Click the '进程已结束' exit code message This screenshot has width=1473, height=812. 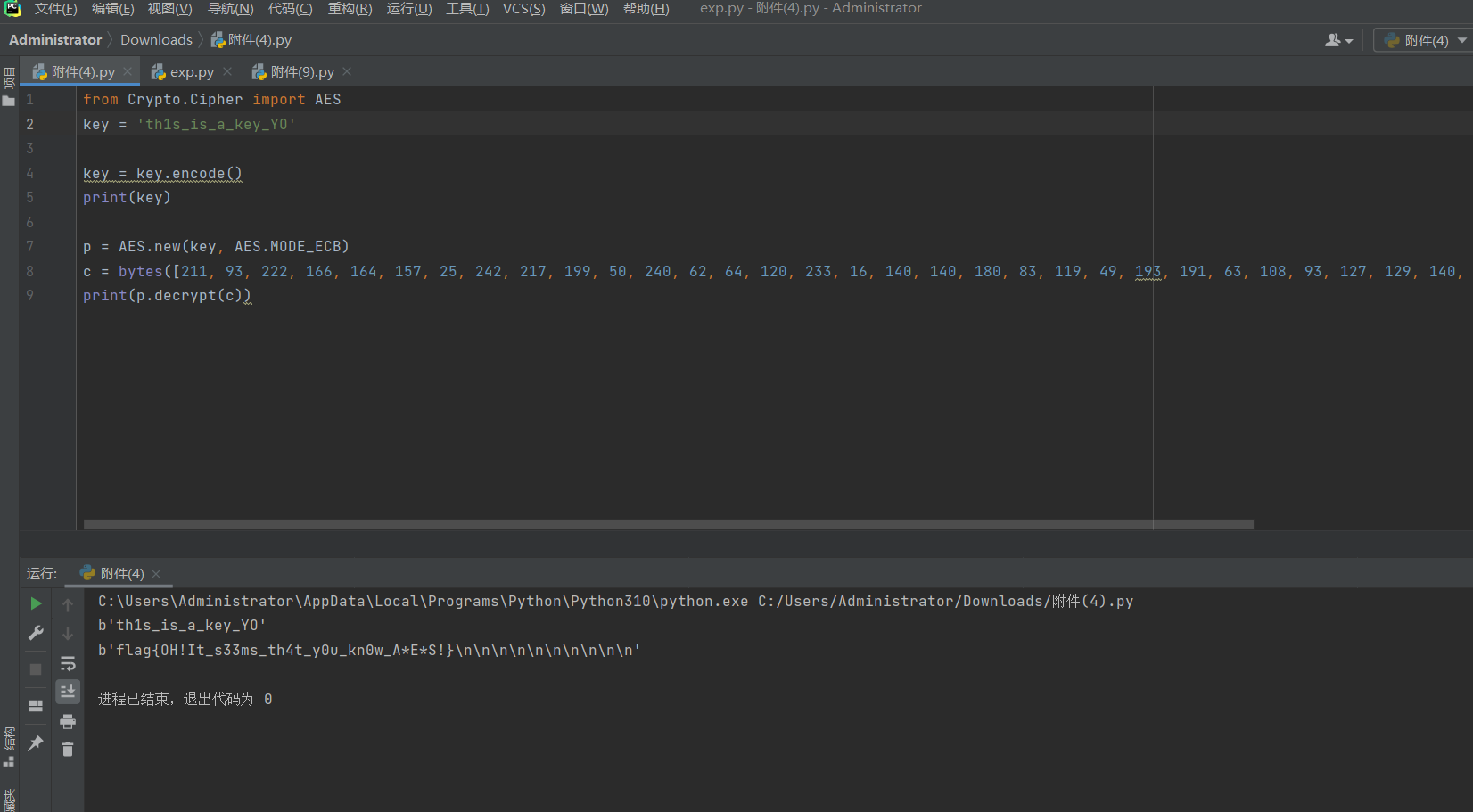pos(185,700)
